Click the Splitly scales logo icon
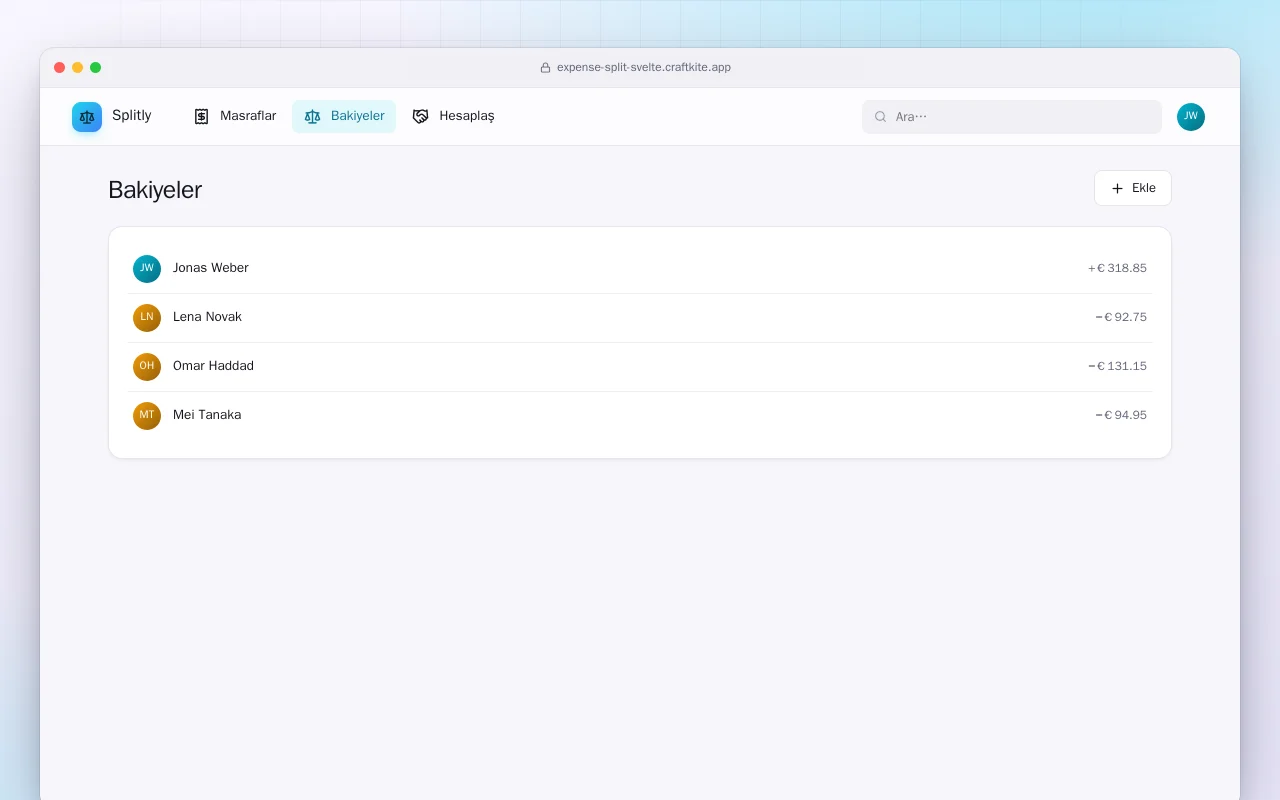 click(87, 117)
